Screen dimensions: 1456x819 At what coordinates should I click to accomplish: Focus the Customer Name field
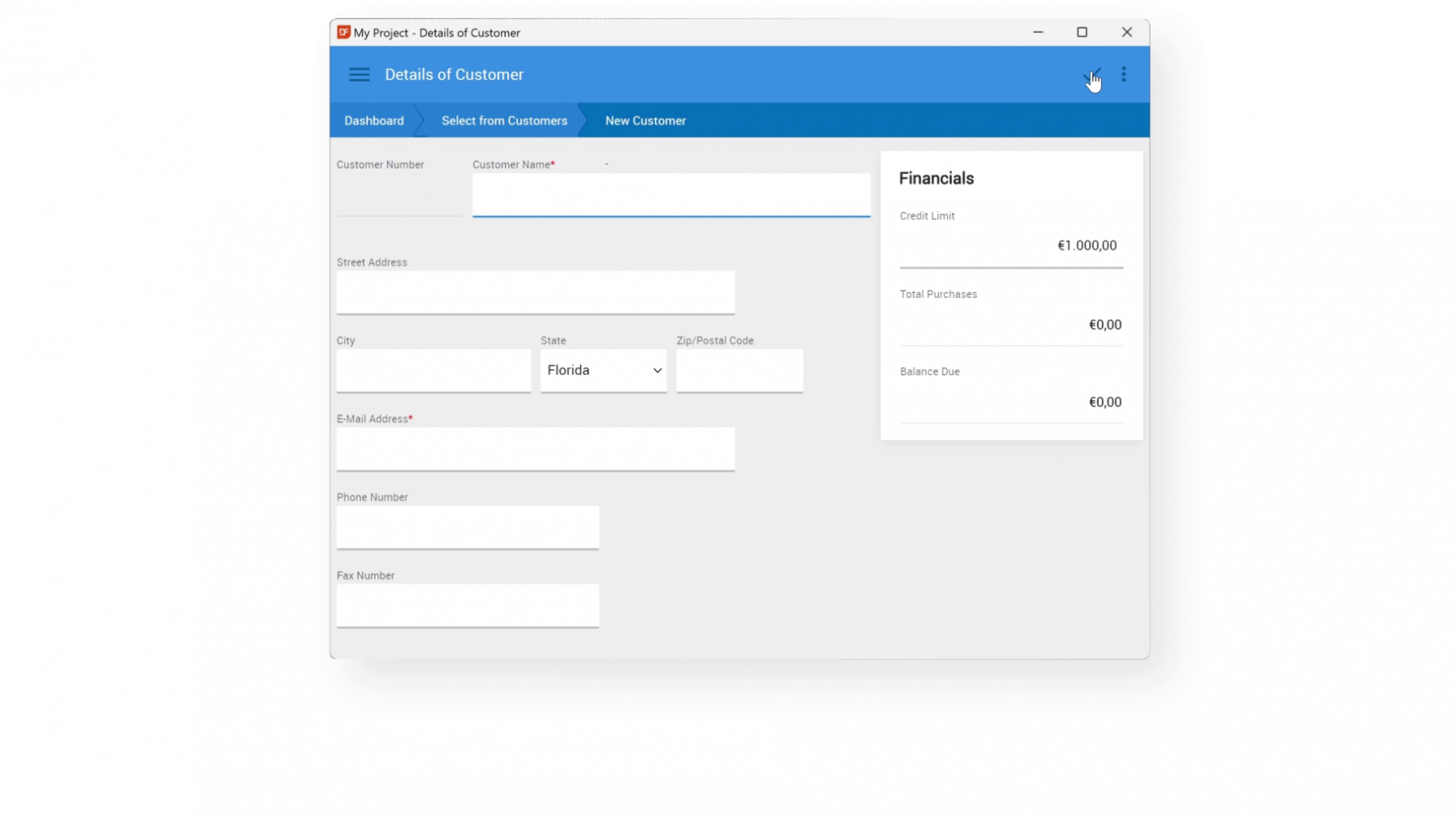tap(671, 195)
